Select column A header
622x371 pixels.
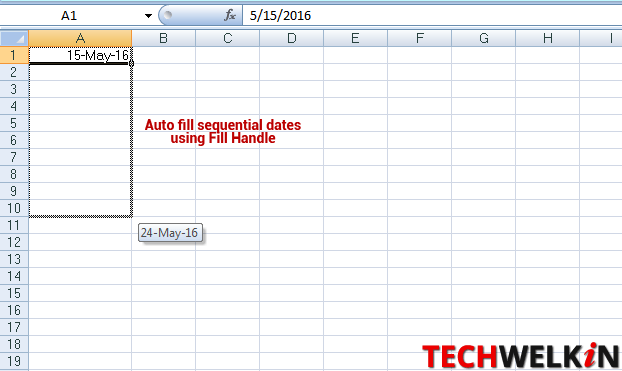80,38
